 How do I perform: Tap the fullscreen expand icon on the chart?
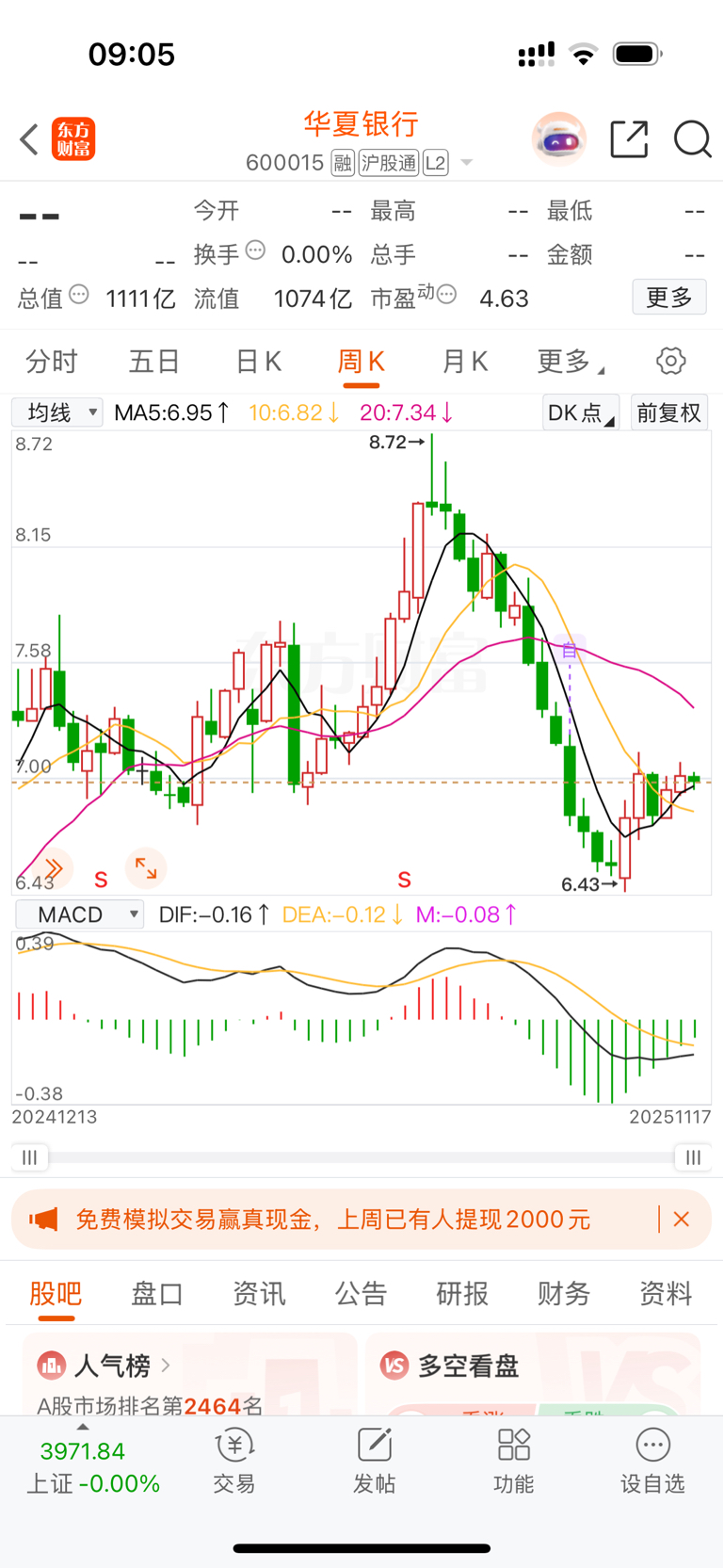(146, 868)
